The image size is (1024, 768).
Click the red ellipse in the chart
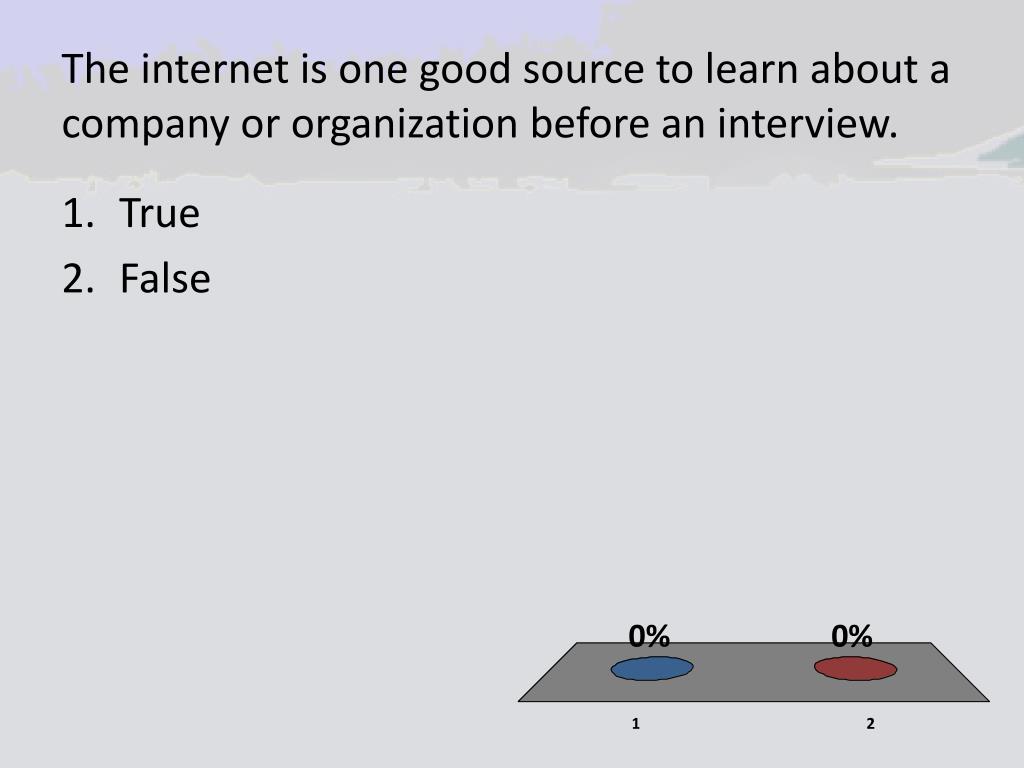(x=855, y=668)
